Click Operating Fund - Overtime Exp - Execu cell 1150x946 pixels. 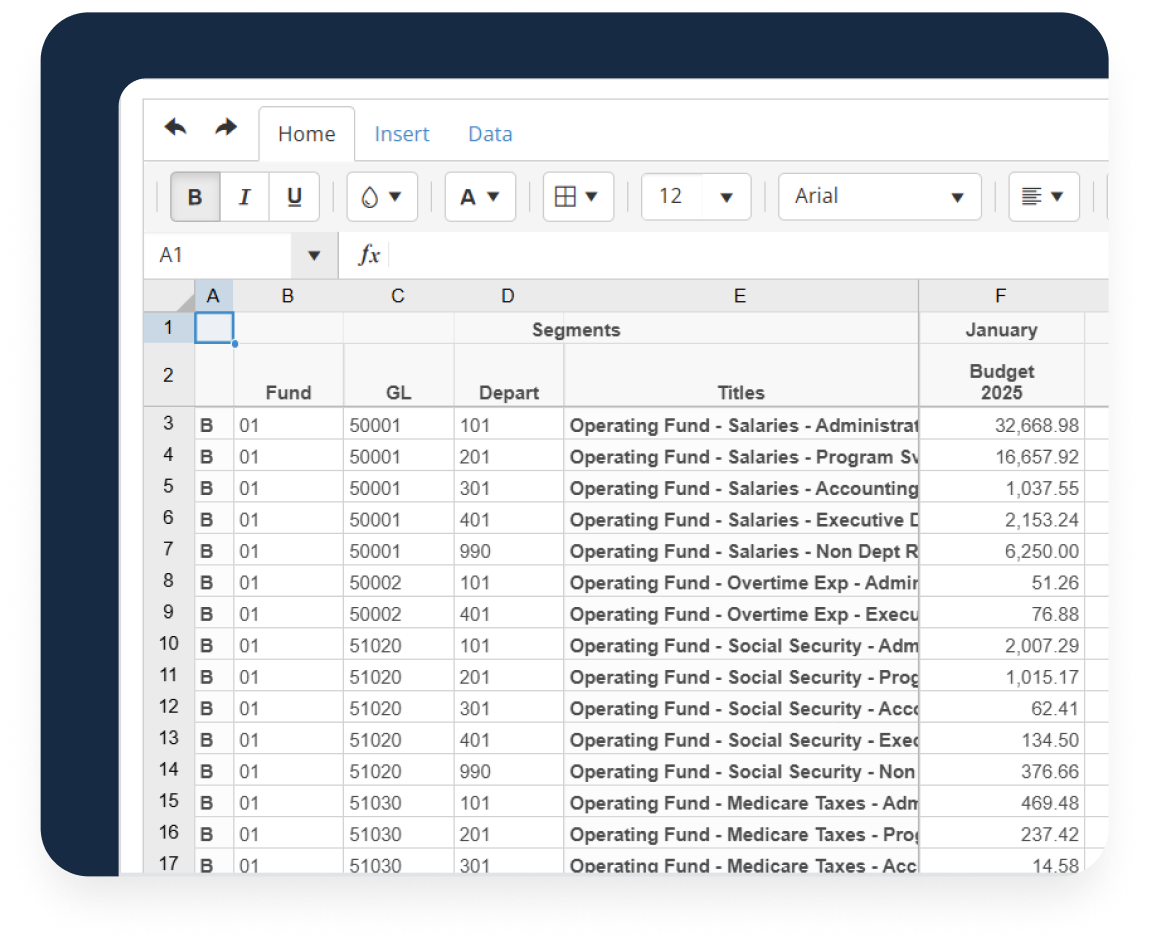click(x=741, y=614)
